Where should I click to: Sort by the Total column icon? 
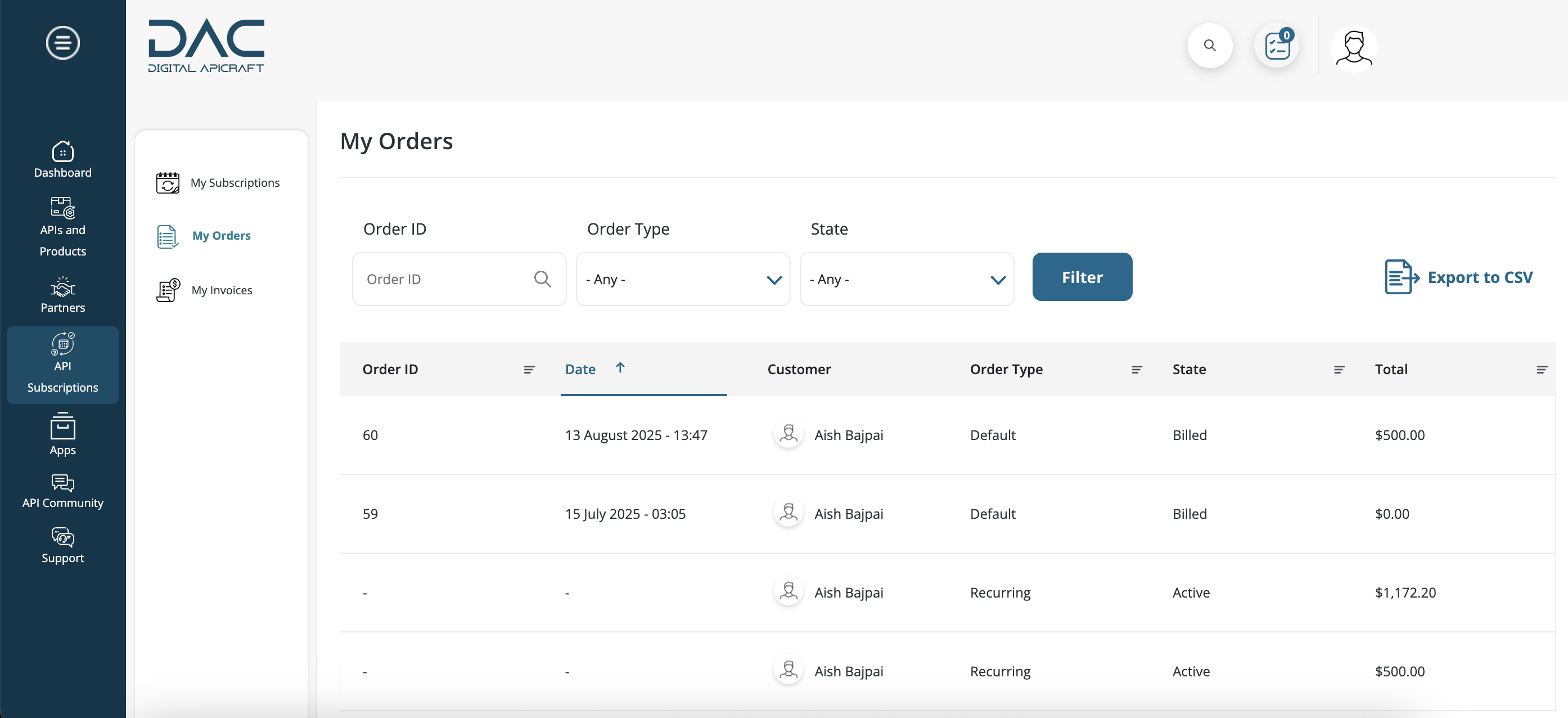(1541, 370)
